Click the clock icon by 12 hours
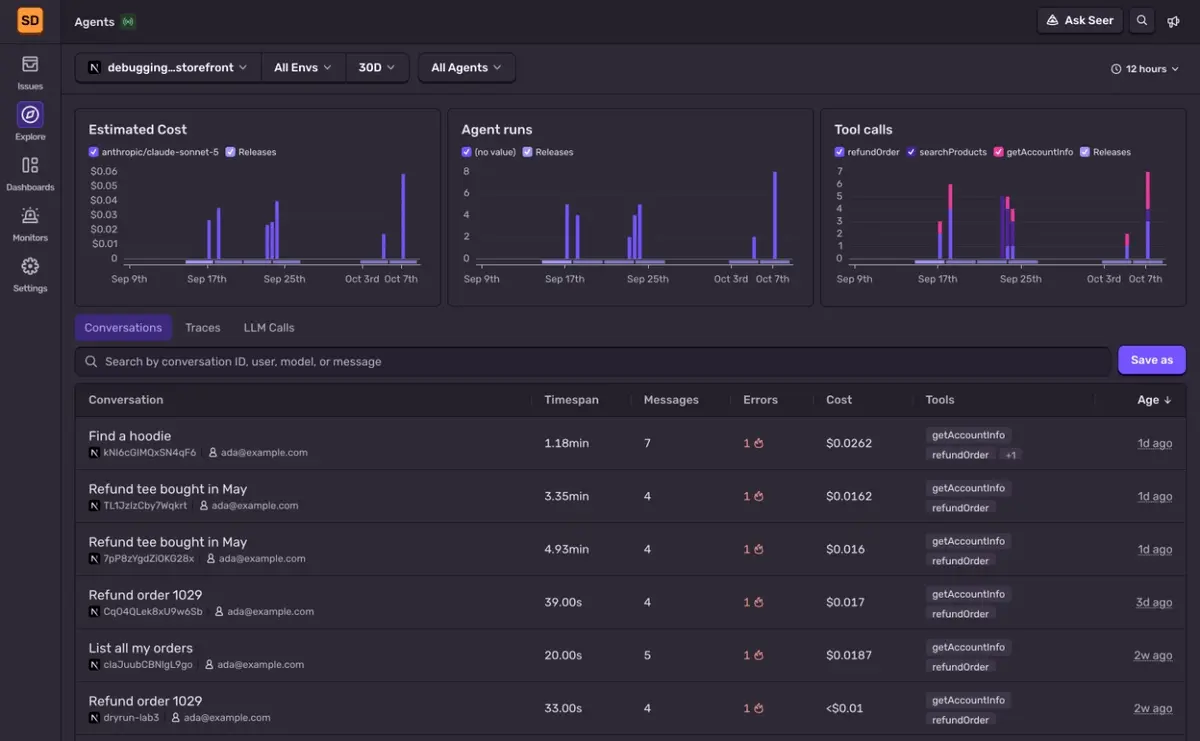Viewport: 1200px width, 741px height. click(x=1116, y=69)
